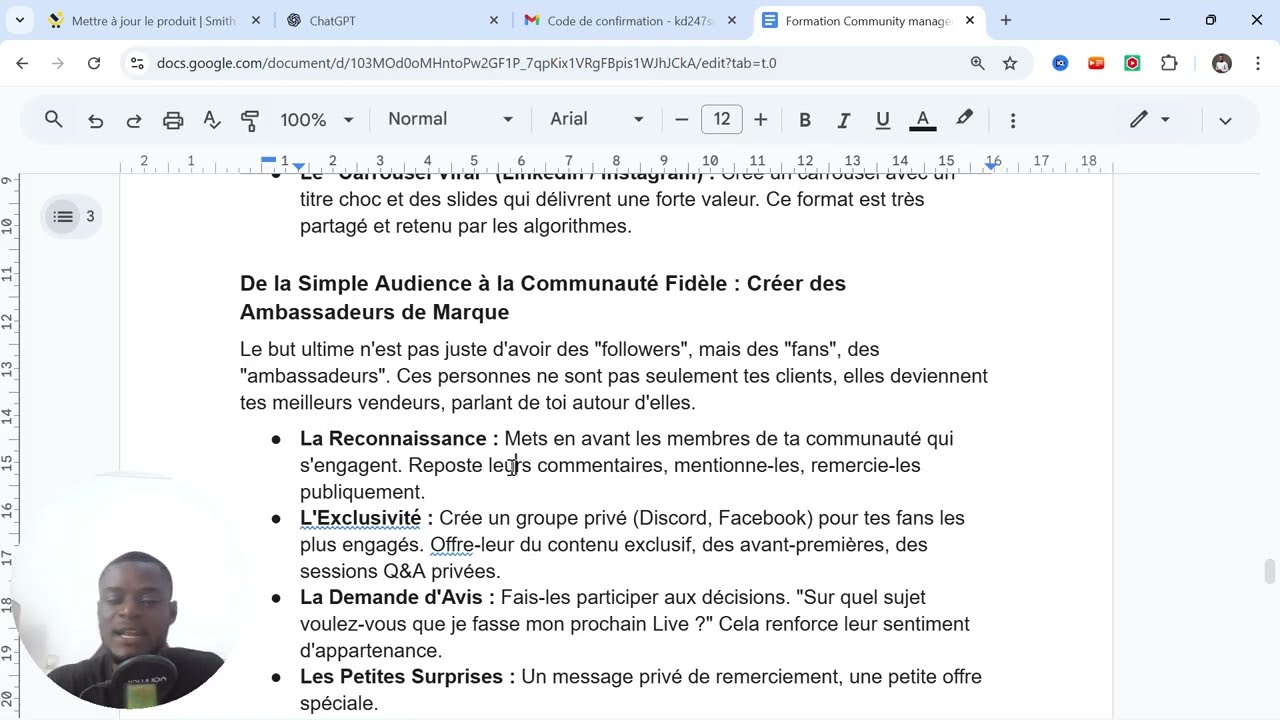Go forward in browser history
The height and width of the screenshot is (720, 1280).
point(58,63)
